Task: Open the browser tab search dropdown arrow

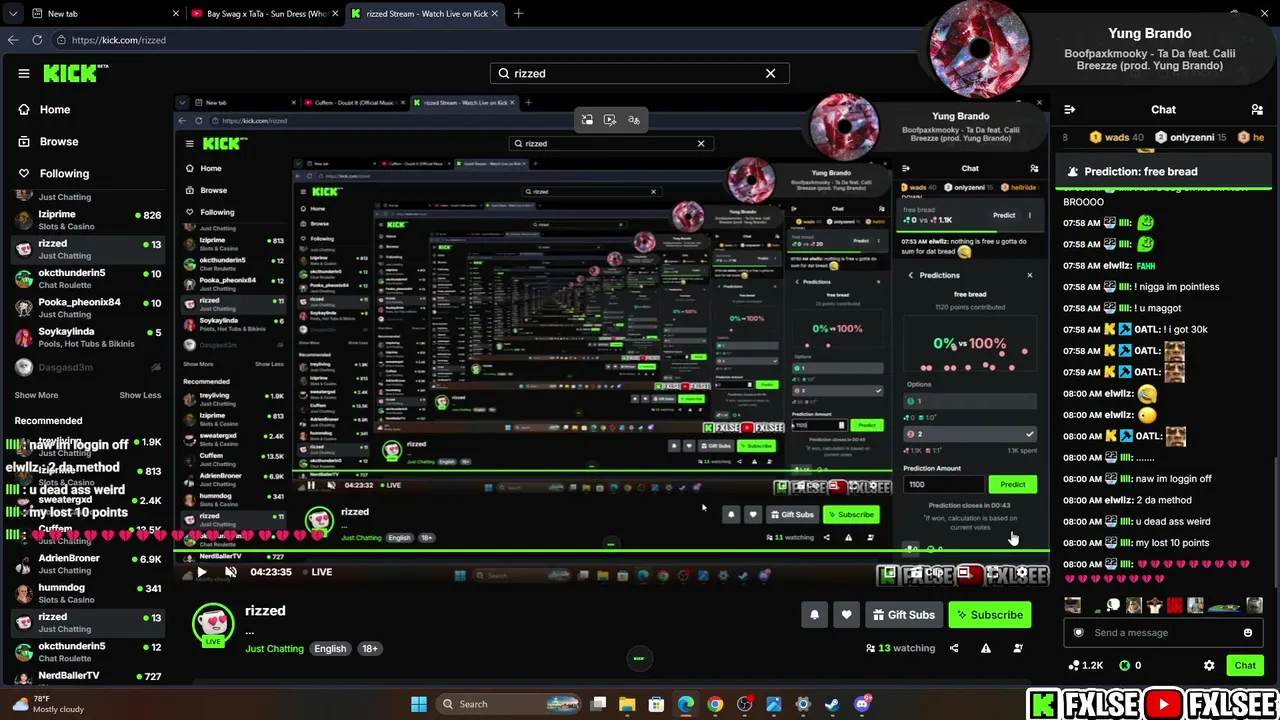Action: 13,14
